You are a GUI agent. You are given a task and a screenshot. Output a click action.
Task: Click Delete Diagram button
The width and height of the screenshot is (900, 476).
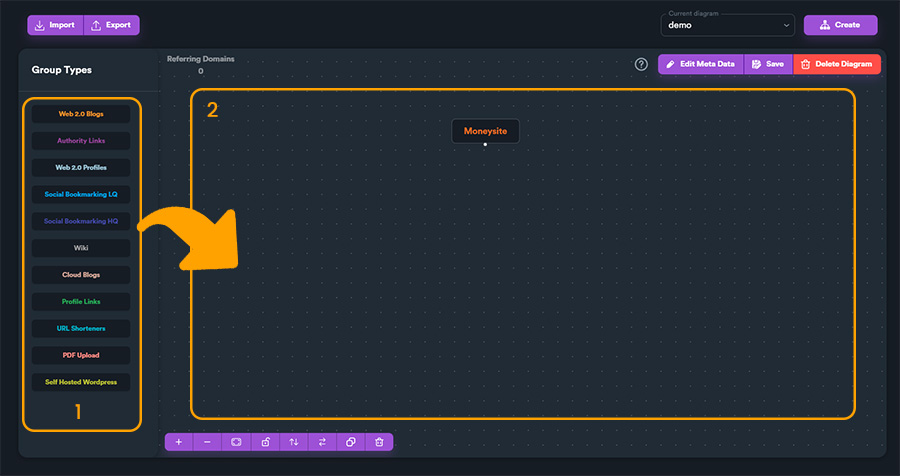point(837,64)
